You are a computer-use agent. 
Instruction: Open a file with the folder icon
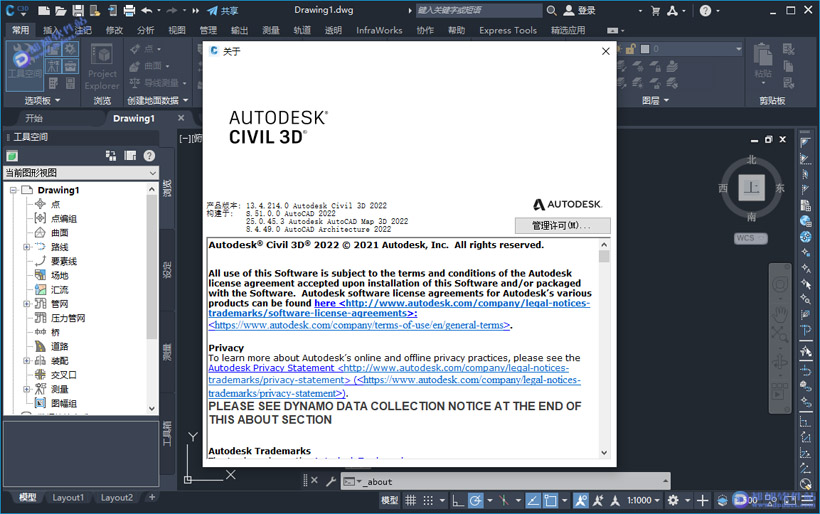coord(61,10)
